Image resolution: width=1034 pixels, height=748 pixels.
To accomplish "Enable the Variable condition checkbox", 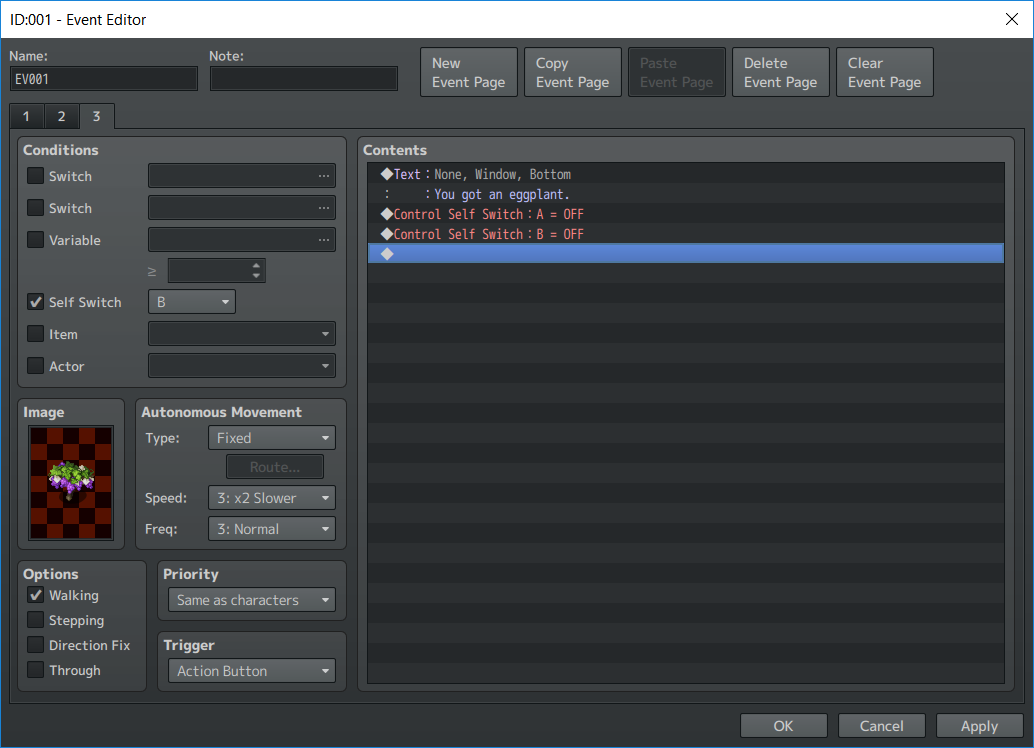I will [36, 240].
